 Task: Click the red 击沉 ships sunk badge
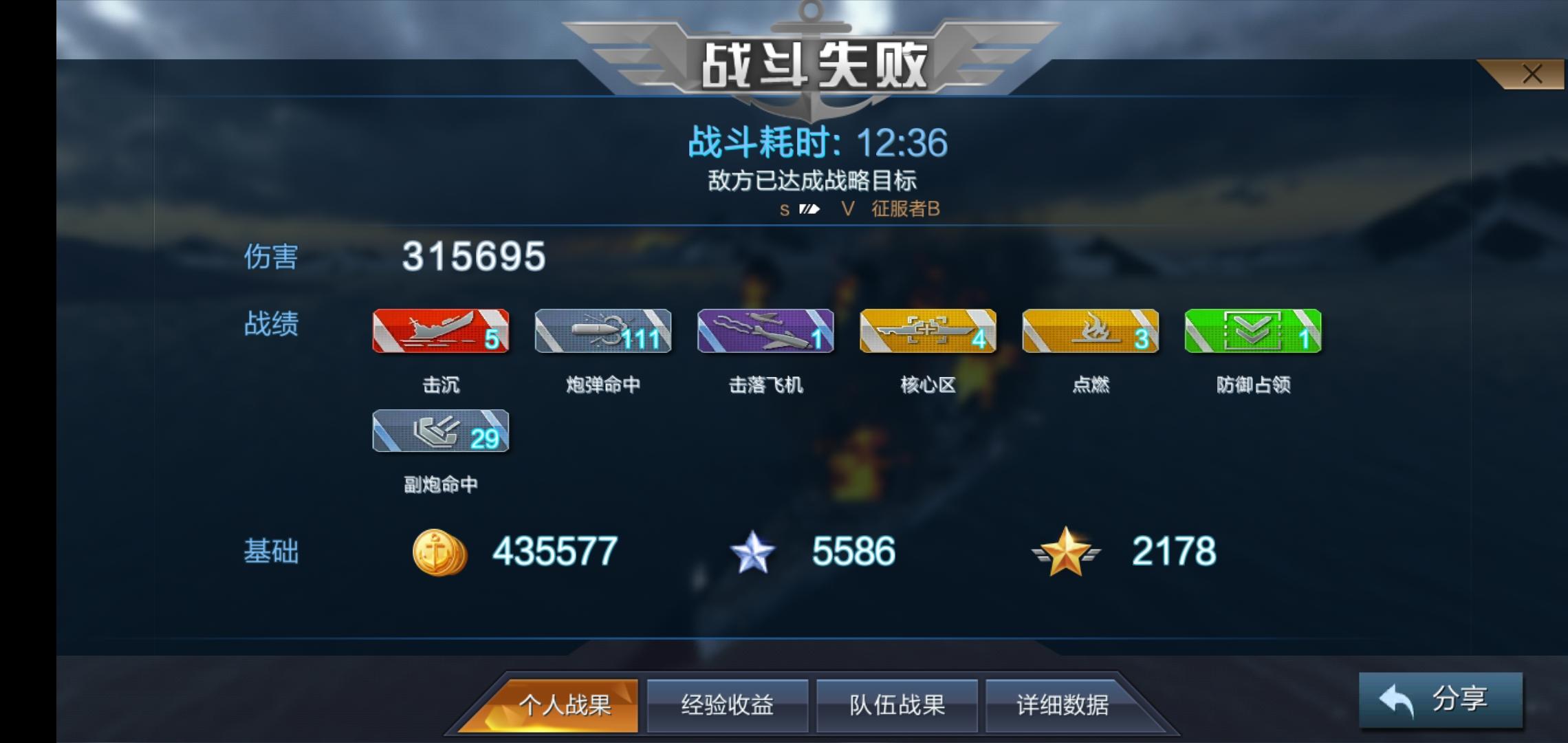coord(440,331)
